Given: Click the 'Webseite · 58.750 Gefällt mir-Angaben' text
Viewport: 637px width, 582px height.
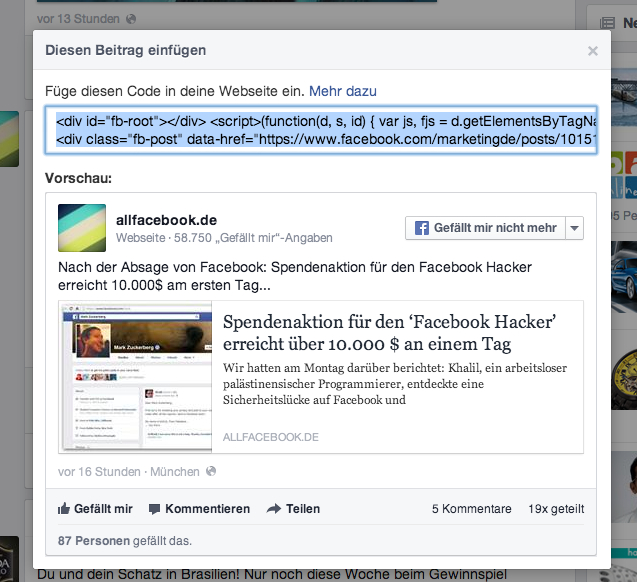Looking at the screenshot, I should (224, 238).
